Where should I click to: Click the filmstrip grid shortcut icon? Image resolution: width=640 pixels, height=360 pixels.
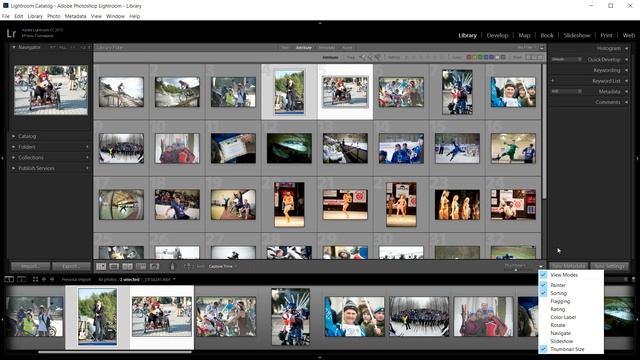coord(35,279)
